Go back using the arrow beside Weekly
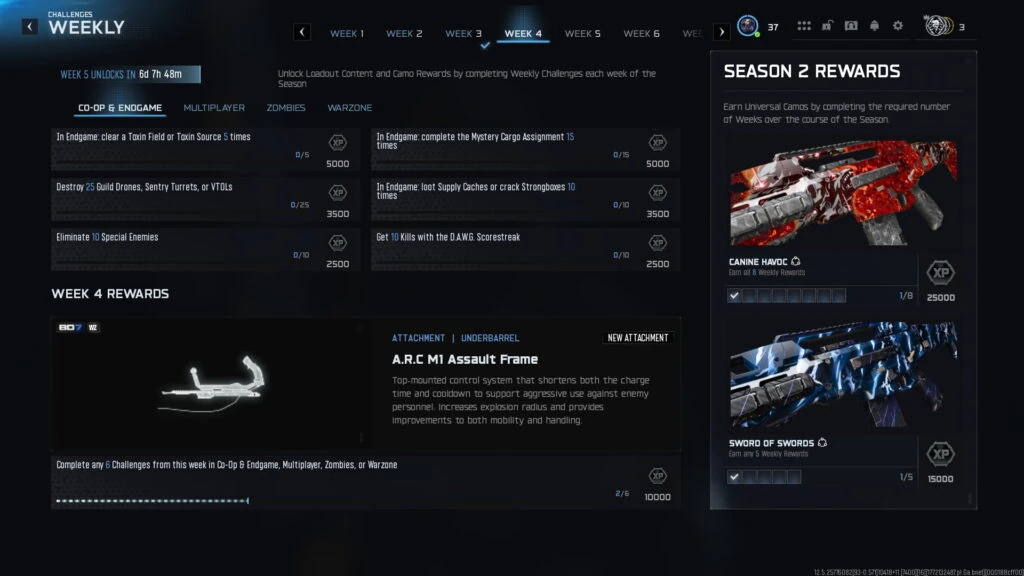Screen dimensions: 1024x576 (29, 27)
